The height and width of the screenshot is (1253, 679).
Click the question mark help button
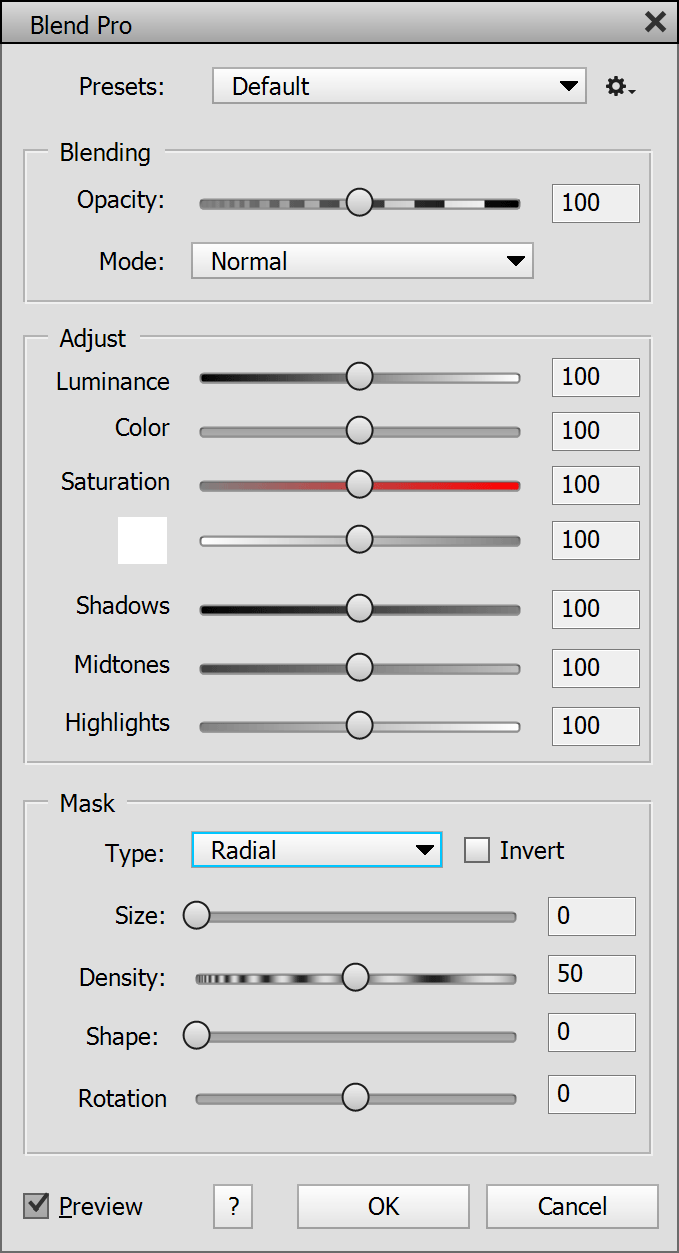233,1206
